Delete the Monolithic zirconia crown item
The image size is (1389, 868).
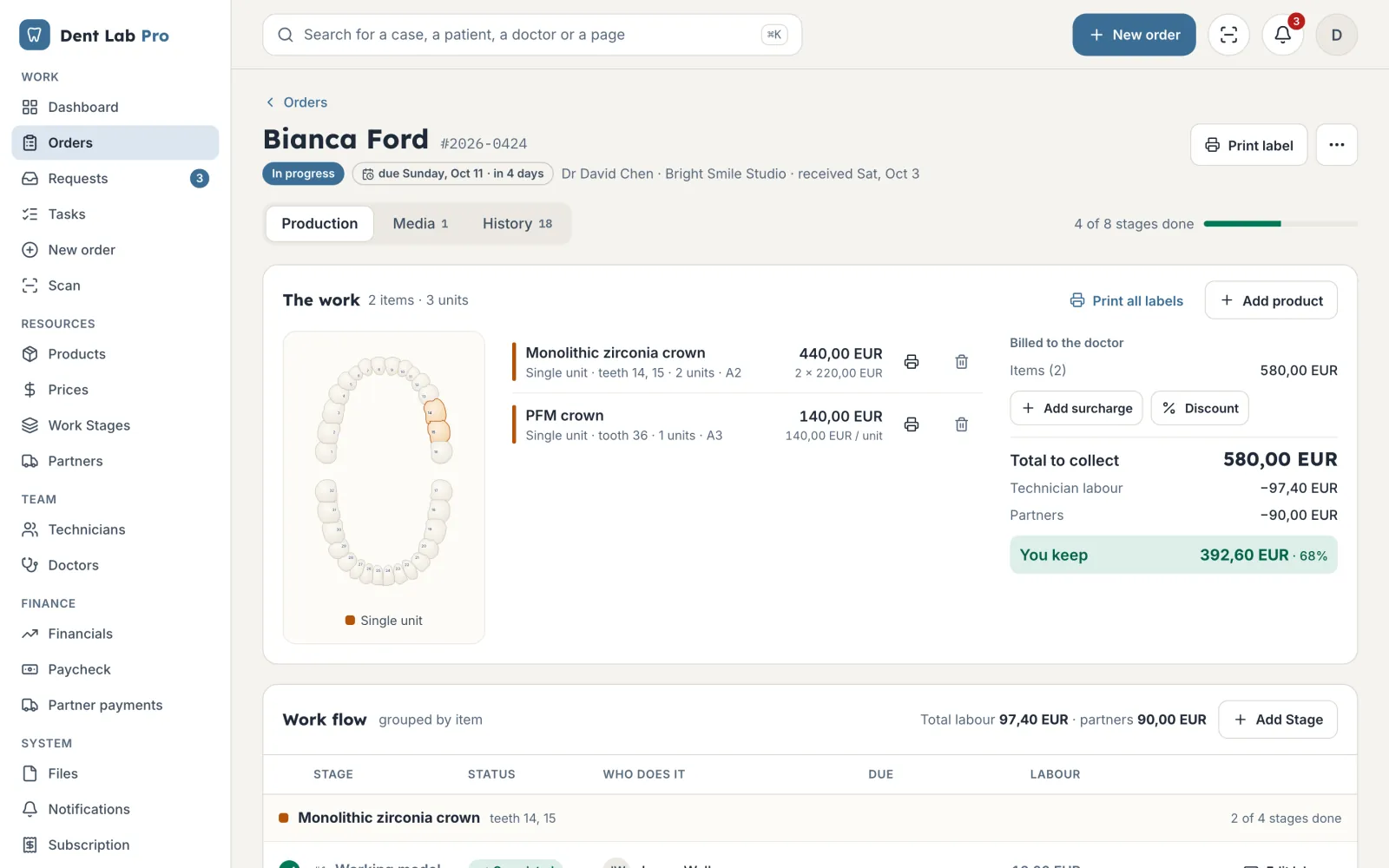[962, 362]
